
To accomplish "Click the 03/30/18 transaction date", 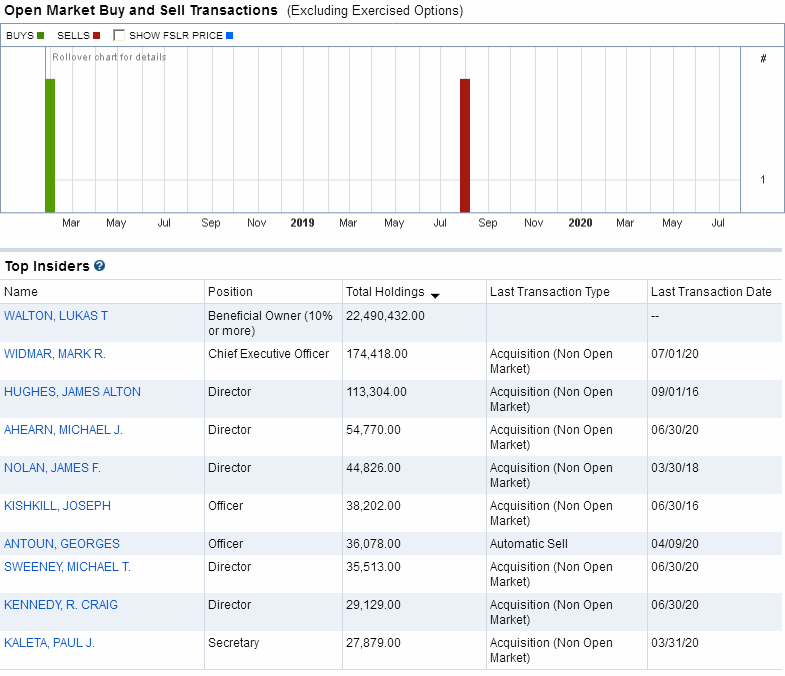I will [675, 468].
